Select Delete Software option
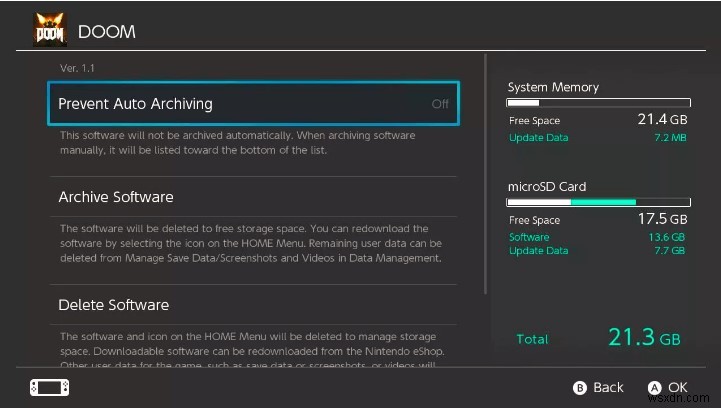Viewport: 721px width, 408px height. click(113, 305)
